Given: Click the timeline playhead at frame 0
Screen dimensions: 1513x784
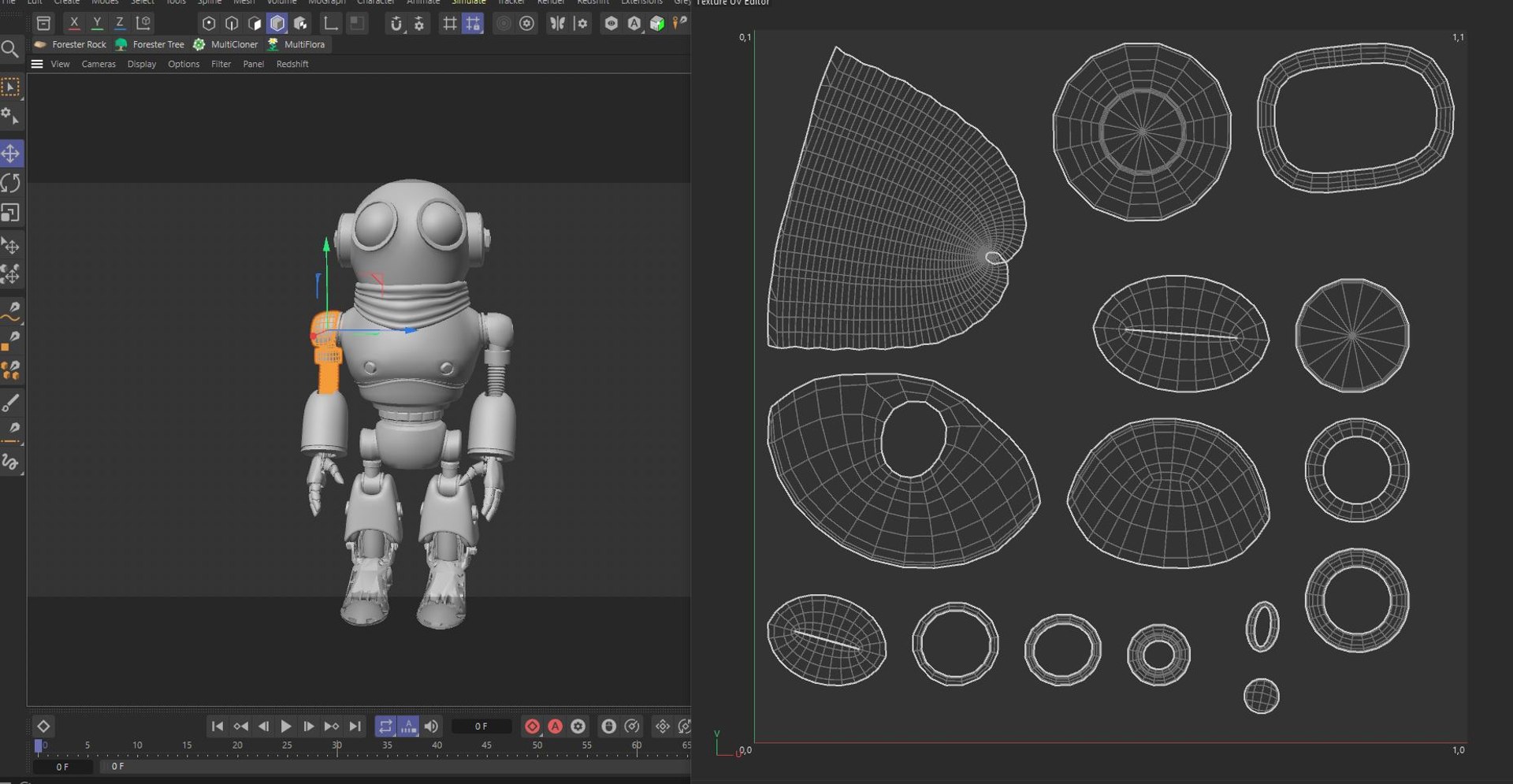Looking at the screenshot, I should point(39,746).
